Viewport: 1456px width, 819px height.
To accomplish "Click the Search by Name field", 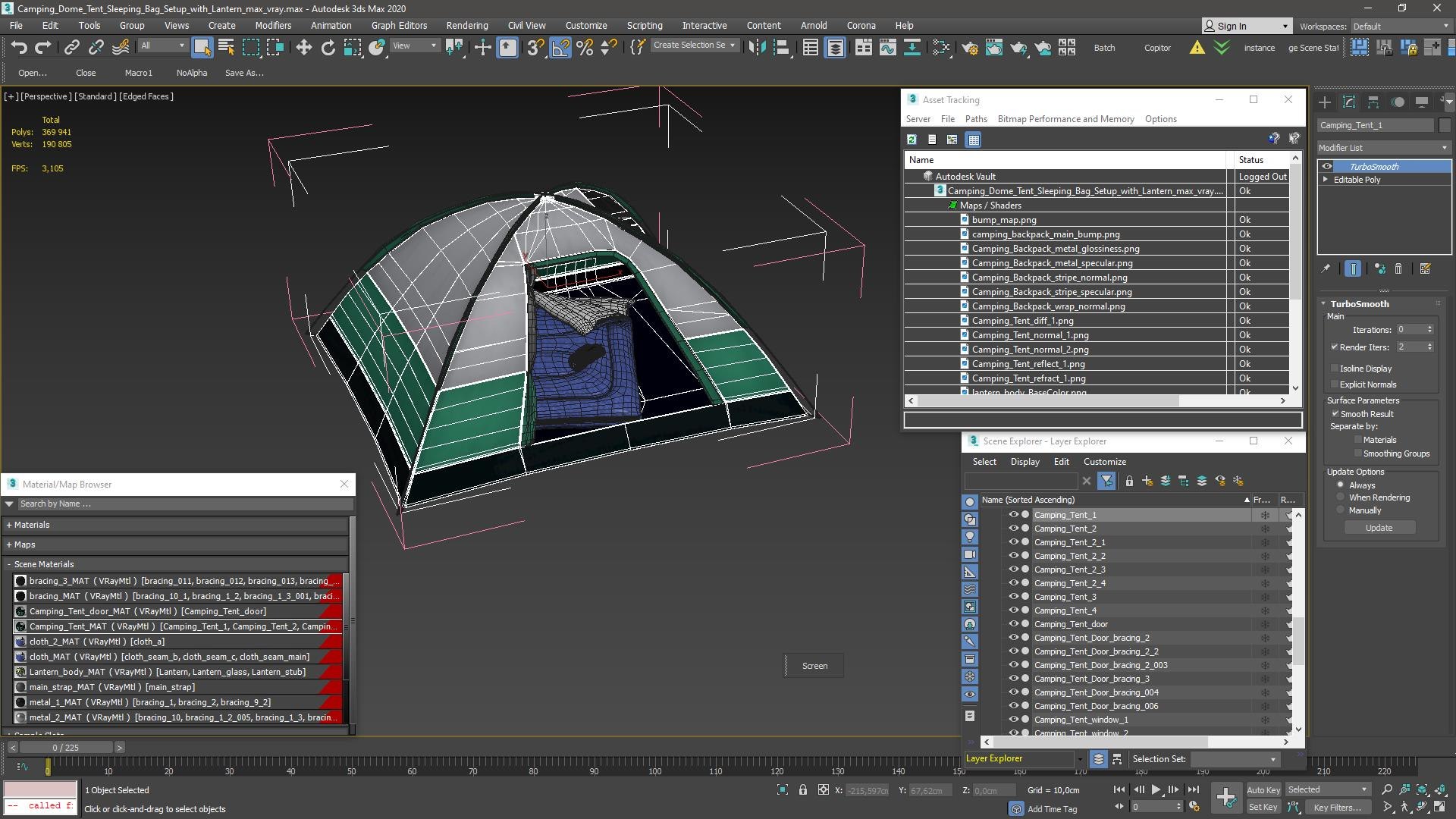I will 185,504.
